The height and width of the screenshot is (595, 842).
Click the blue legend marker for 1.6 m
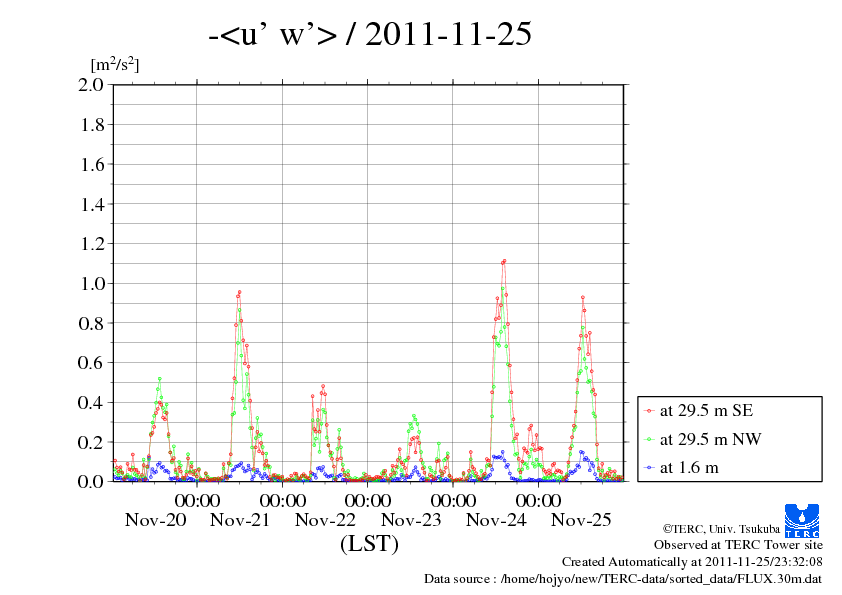click(649, 468)
